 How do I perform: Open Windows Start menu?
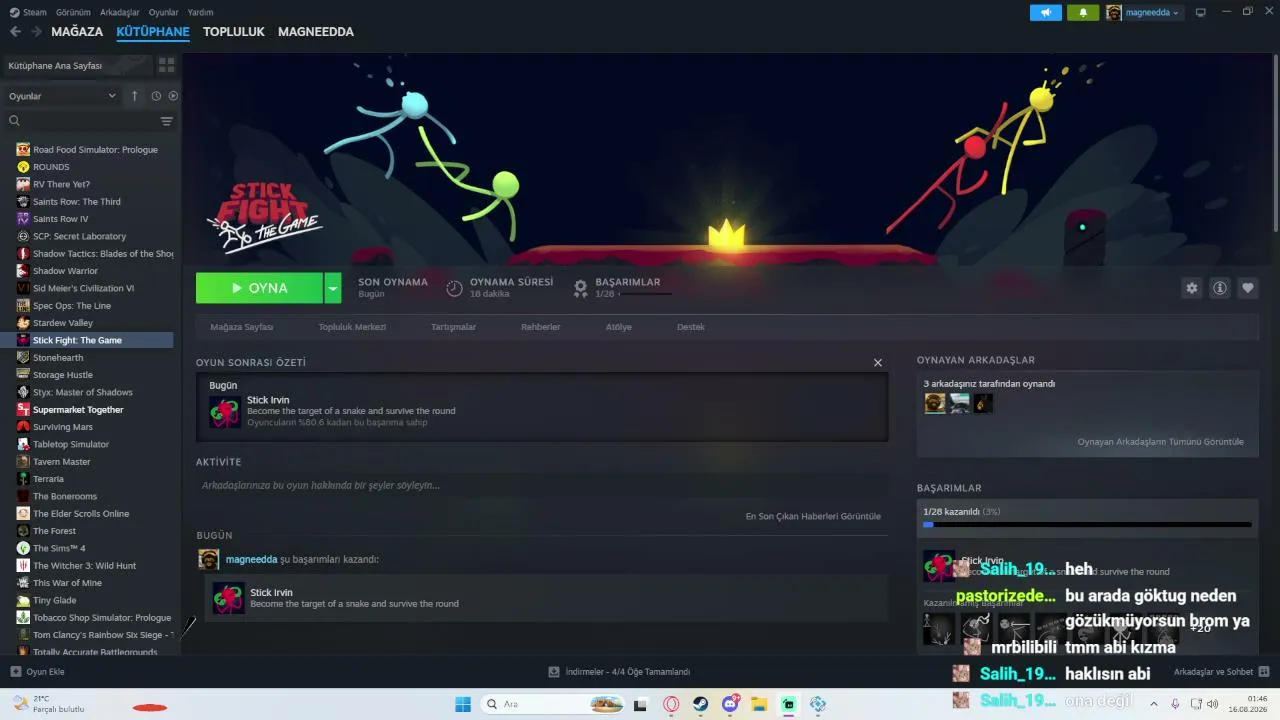click(463, 704)
